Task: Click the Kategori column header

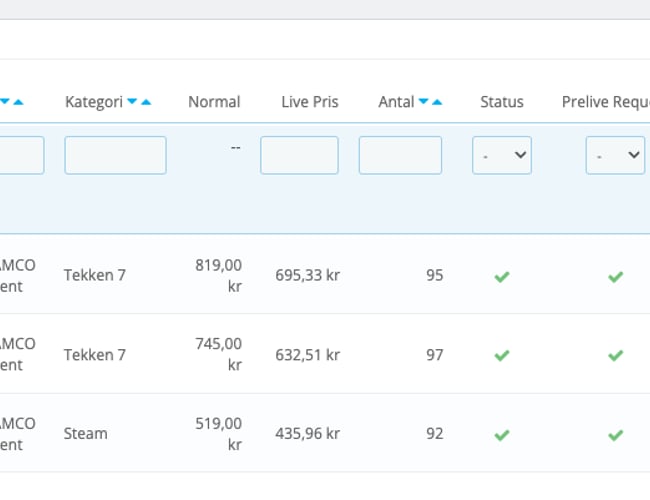Action: tap(94, 102)
